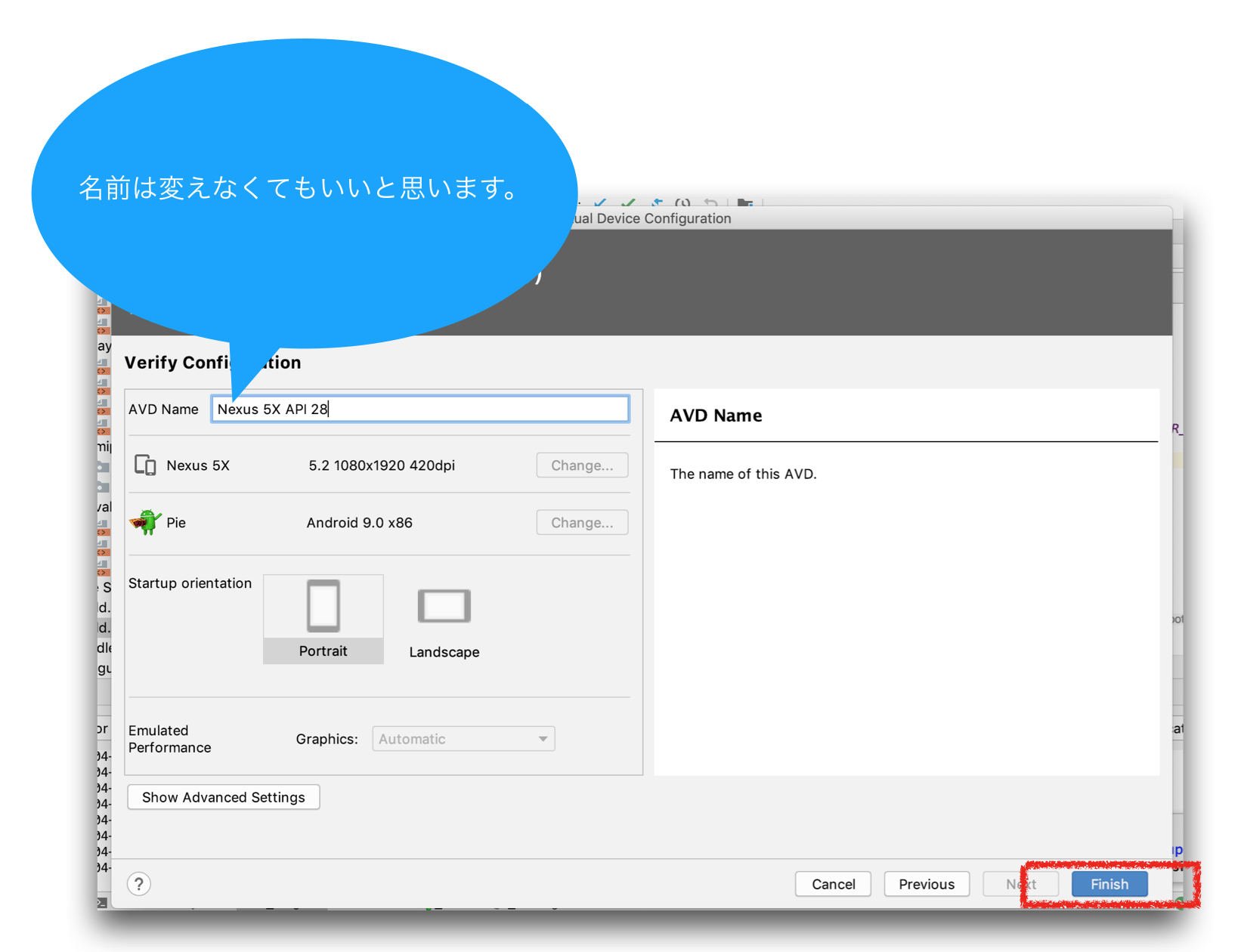1244x952 pixels.
Task: Click the 'Android 9.0 x86' text
Action: [360, 523]
